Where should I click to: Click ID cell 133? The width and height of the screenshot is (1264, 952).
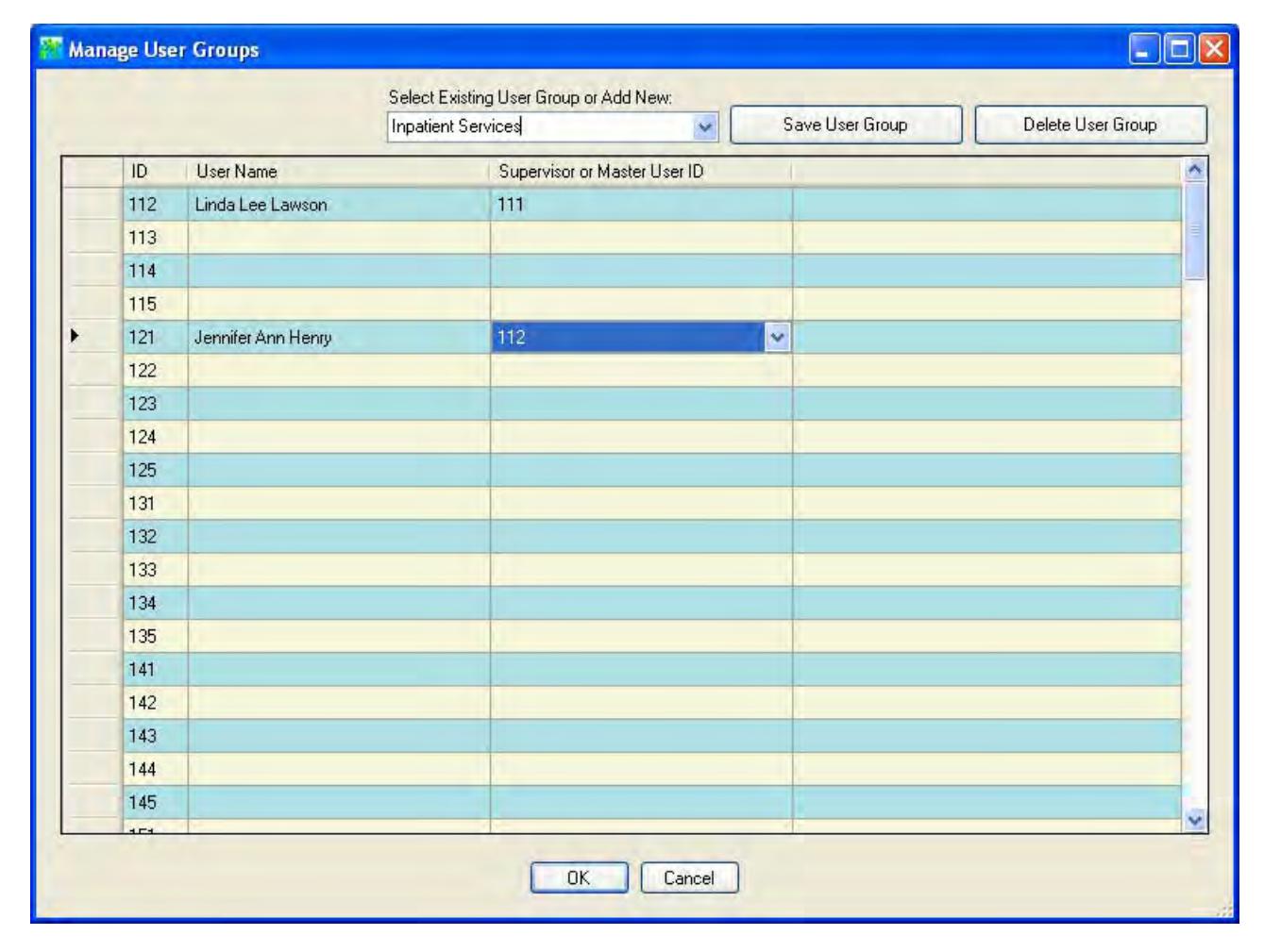(x=156, y=570)
